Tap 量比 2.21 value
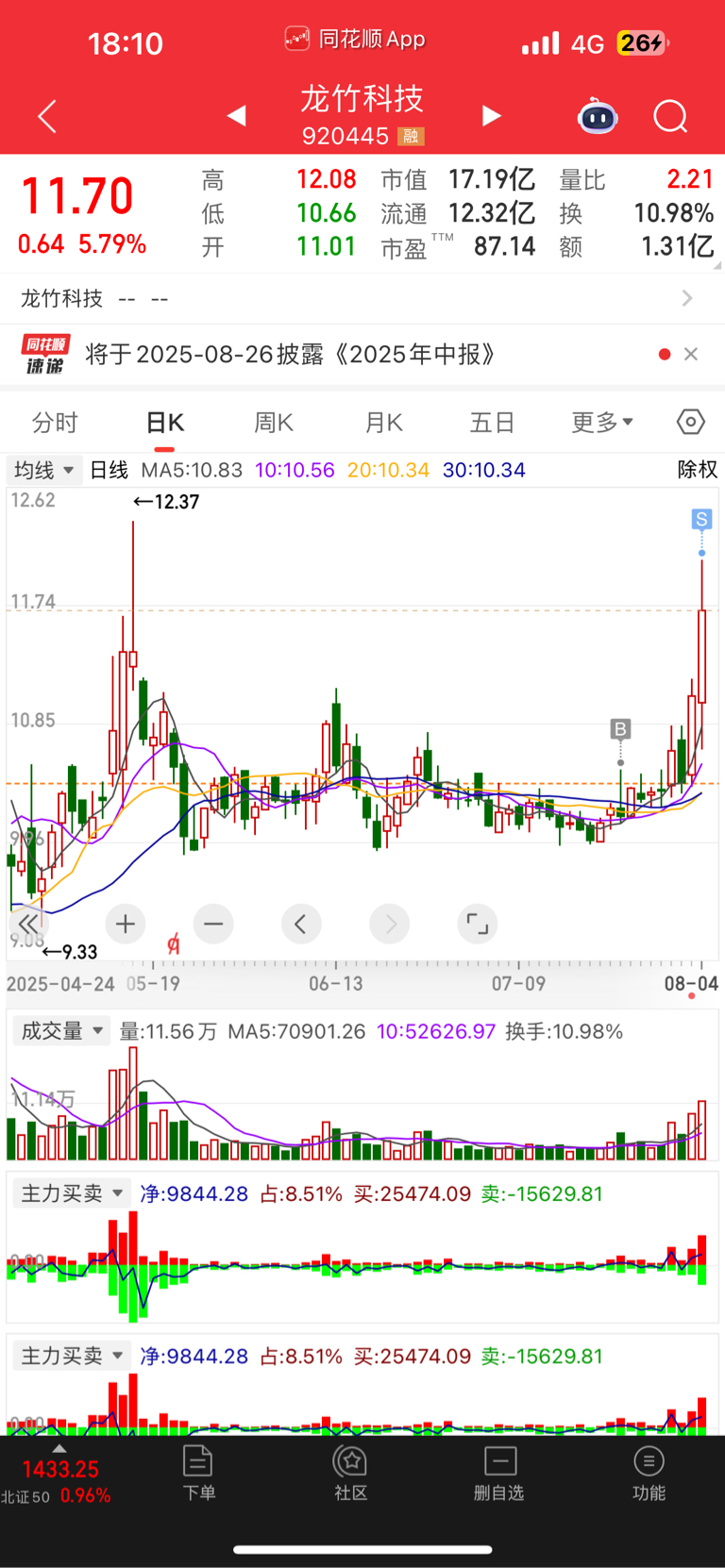Screen dimensions: 725x1568 [690, 179]
